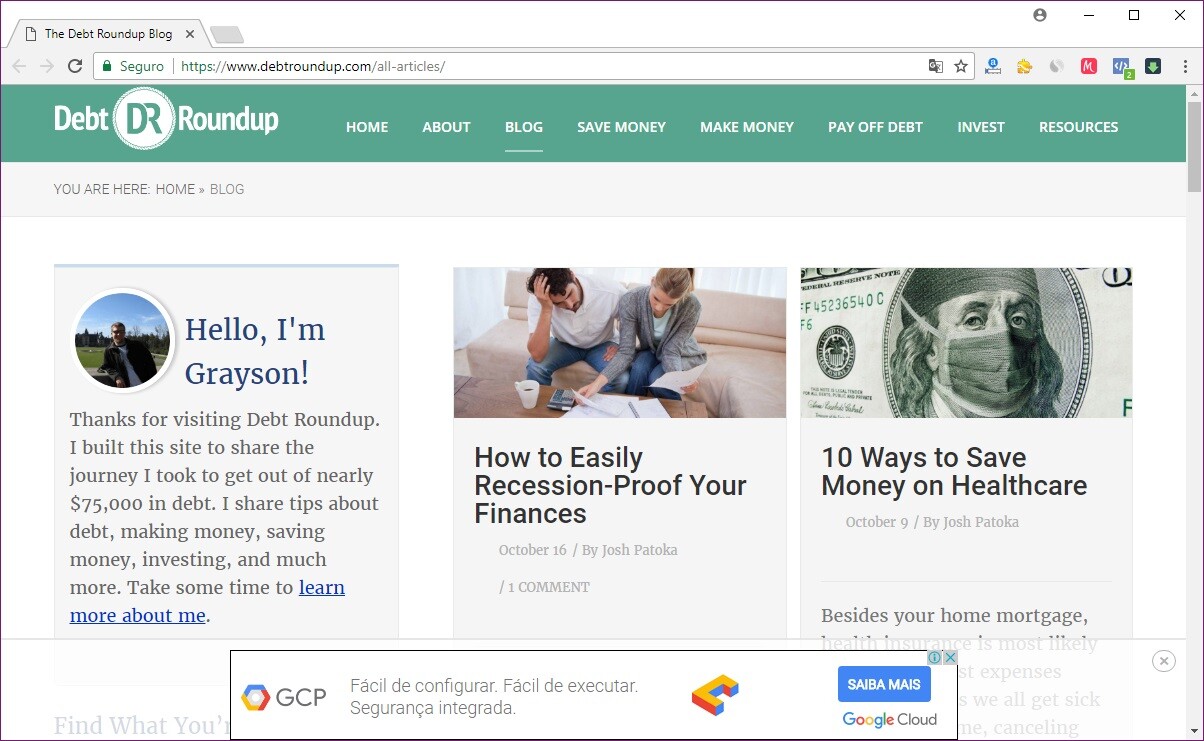The height and width of the screenshot is (741, 1204).
Task: Click the colorful blocks icon in the ad
Action: (x=715, y=695)
